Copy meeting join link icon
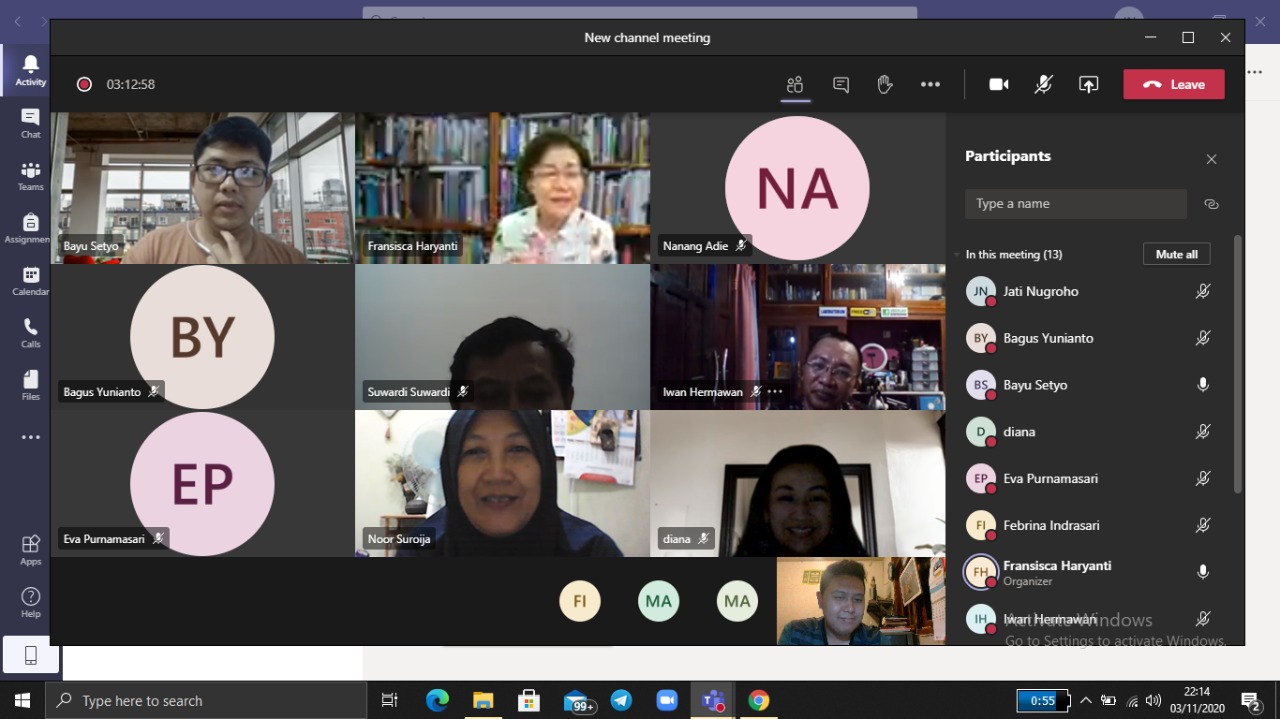Viewport: 1280px width, 719px height. [x=1211, y=204]
